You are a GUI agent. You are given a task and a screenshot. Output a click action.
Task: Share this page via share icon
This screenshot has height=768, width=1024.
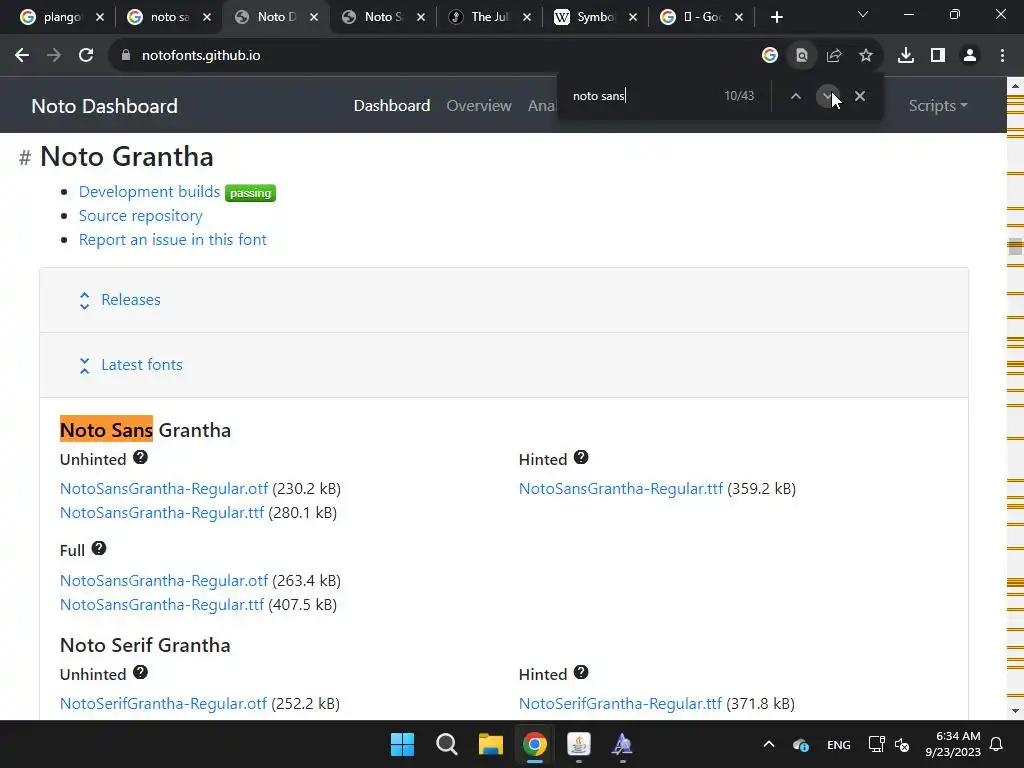(834, 56)
